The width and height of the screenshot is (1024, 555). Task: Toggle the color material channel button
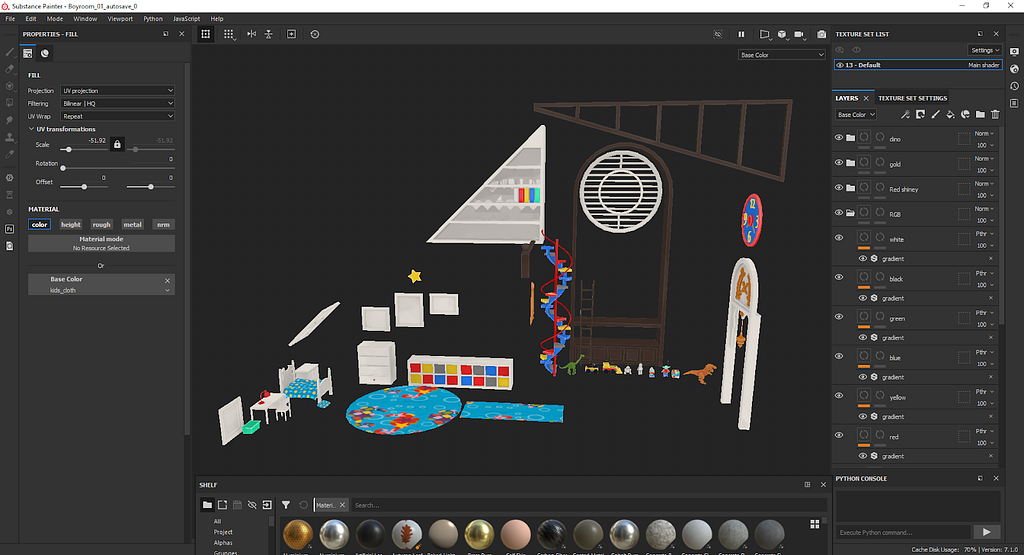pos(39,225)
